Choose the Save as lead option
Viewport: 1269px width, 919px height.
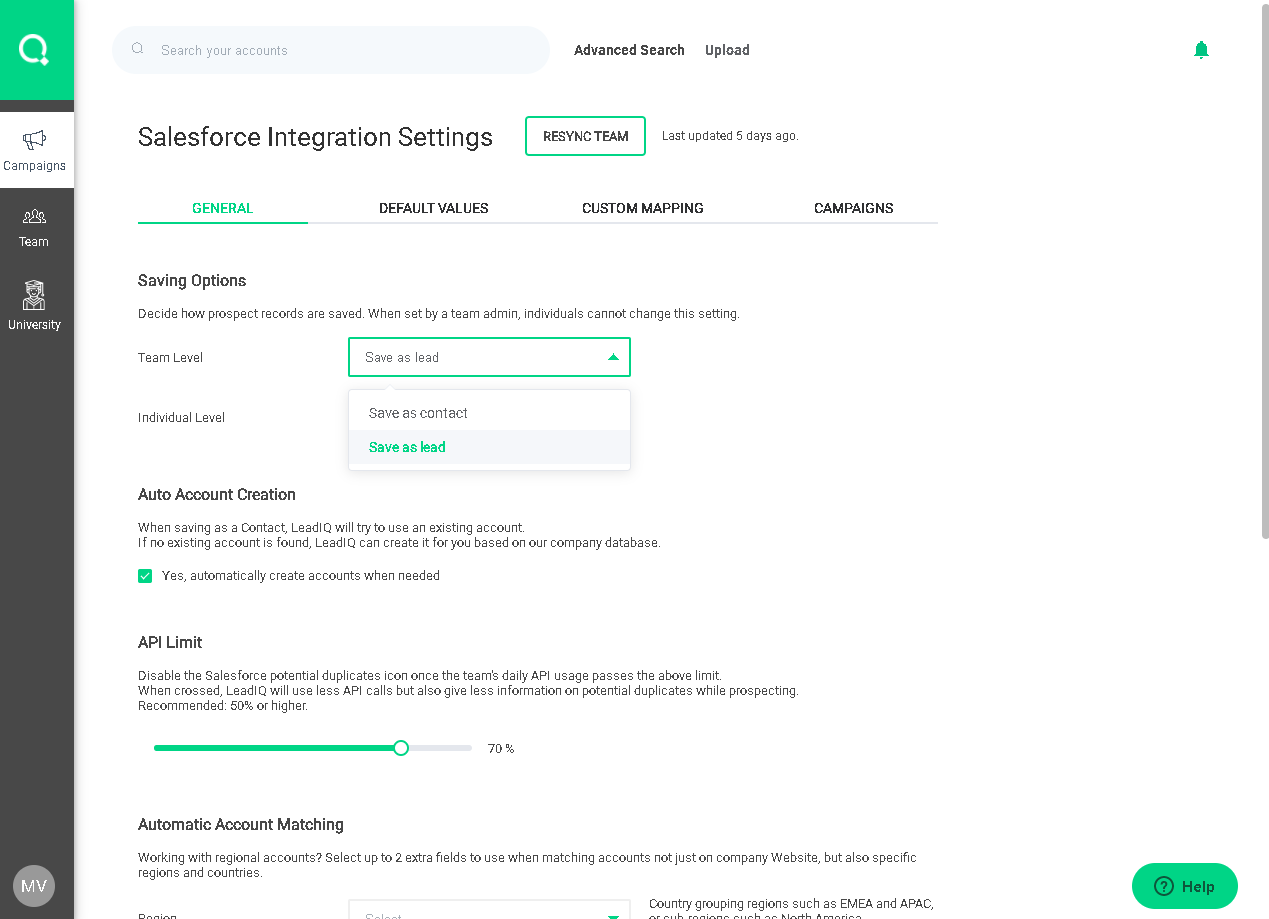pos(407,447)
